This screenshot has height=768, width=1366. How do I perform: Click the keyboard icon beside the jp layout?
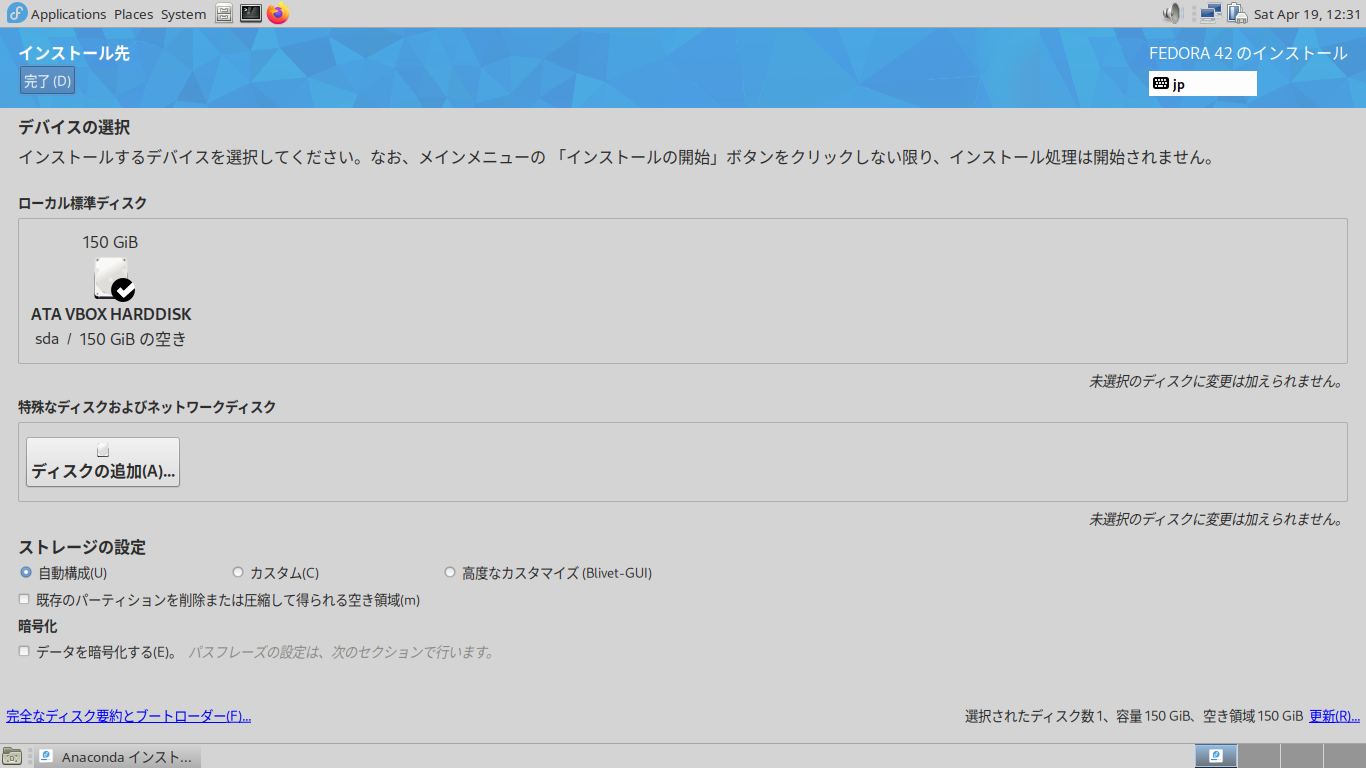coord(1161,84)
